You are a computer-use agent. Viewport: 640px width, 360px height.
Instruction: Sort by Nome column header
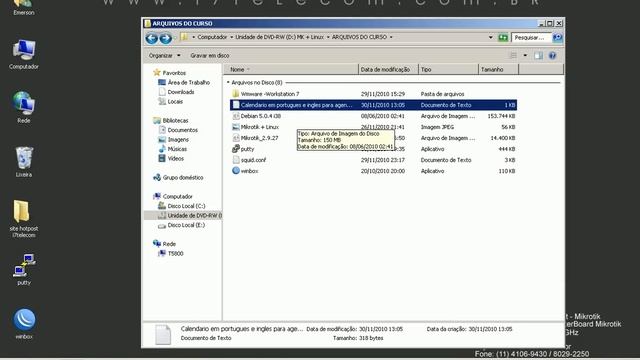291,69
